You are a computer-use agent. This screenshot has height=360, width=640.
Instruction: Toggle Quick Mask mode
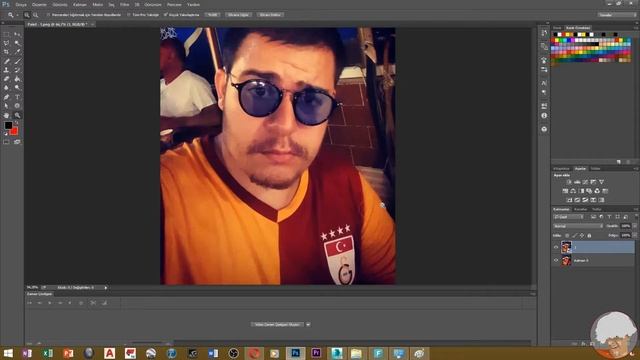coord(7,142)
